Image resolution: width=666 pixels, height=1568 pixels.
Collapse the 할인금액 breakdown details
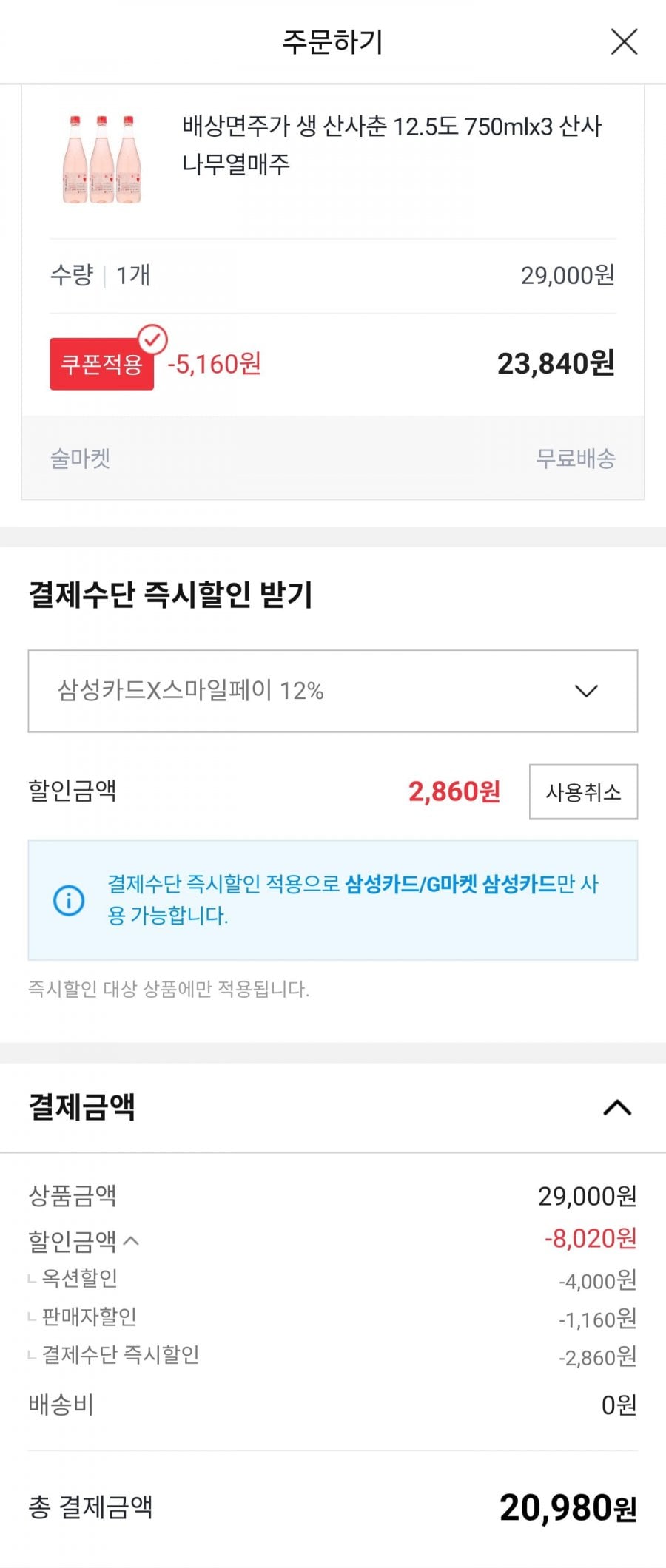click(131, 1240)
